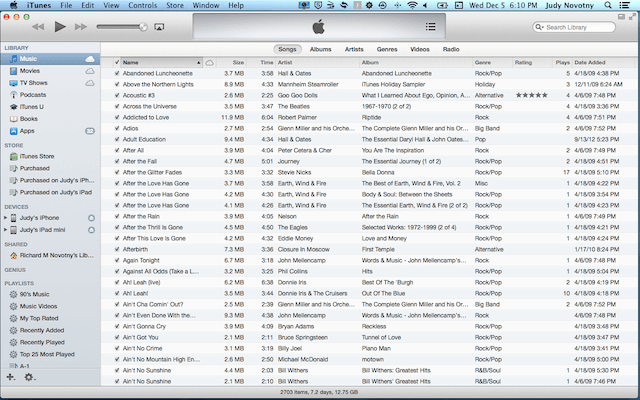Open the Up Next list icon
The width and height of the screenshot is (640, 400).
(x=430, y=27)
